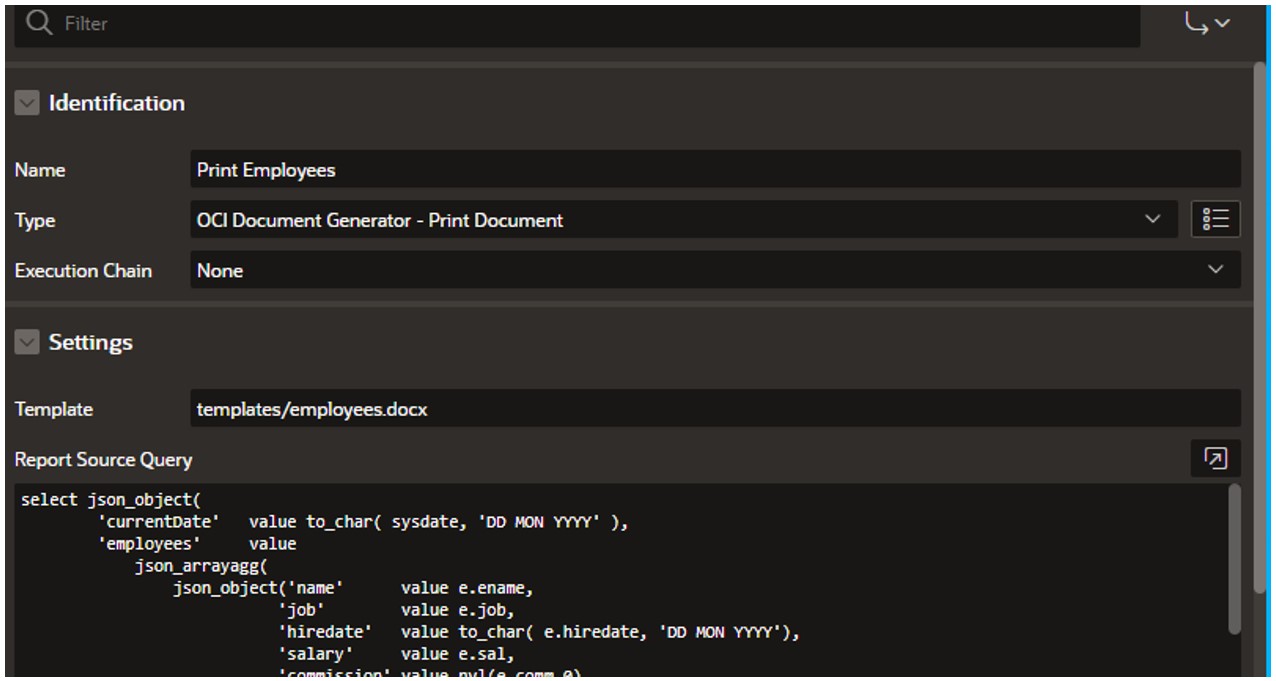Click the Report Source Query label
Screen dimensions: 1276x681
pos(103,459)
